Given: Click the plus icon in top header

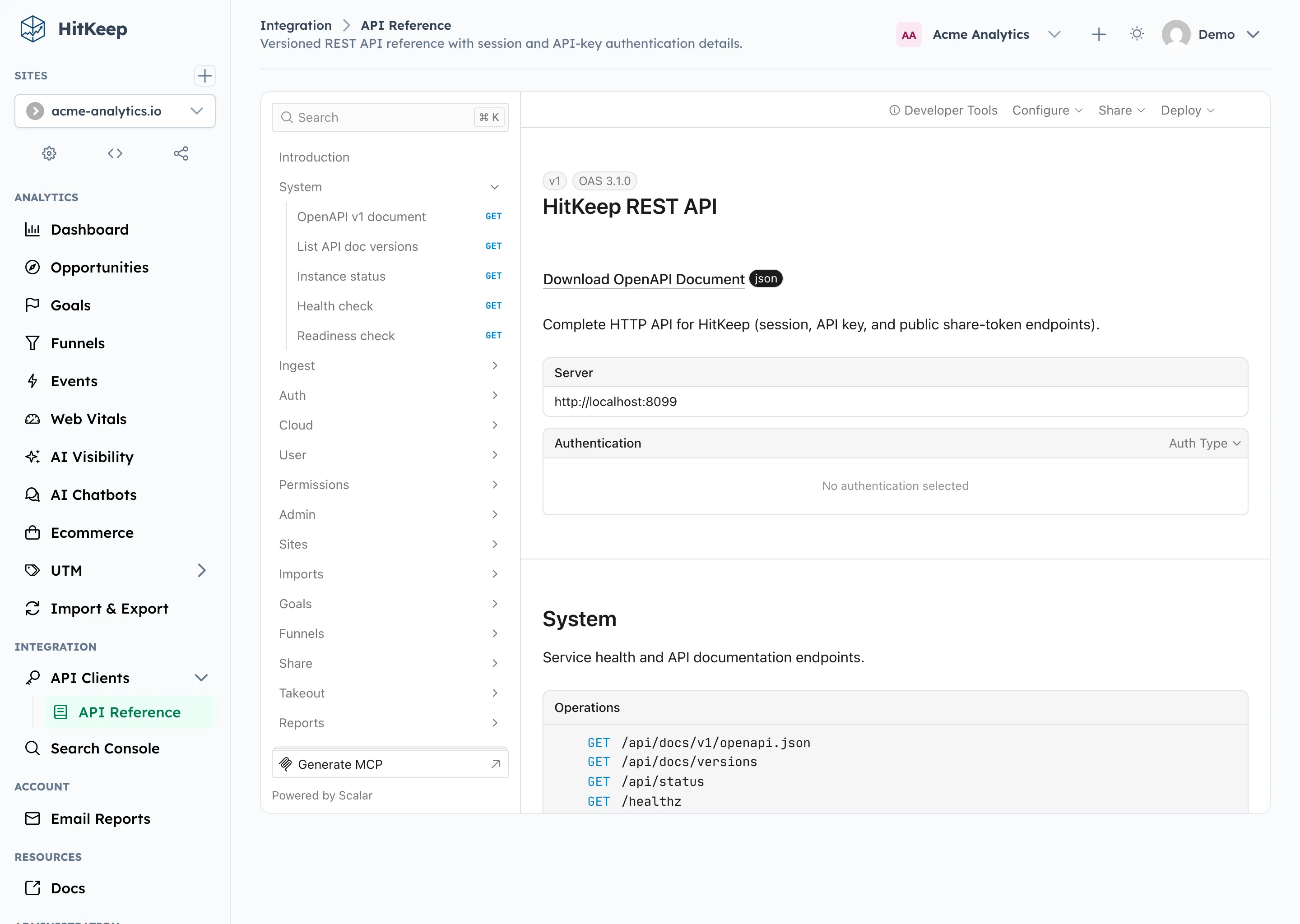Looking at the screenshot, I should (x=1099, y=34).
